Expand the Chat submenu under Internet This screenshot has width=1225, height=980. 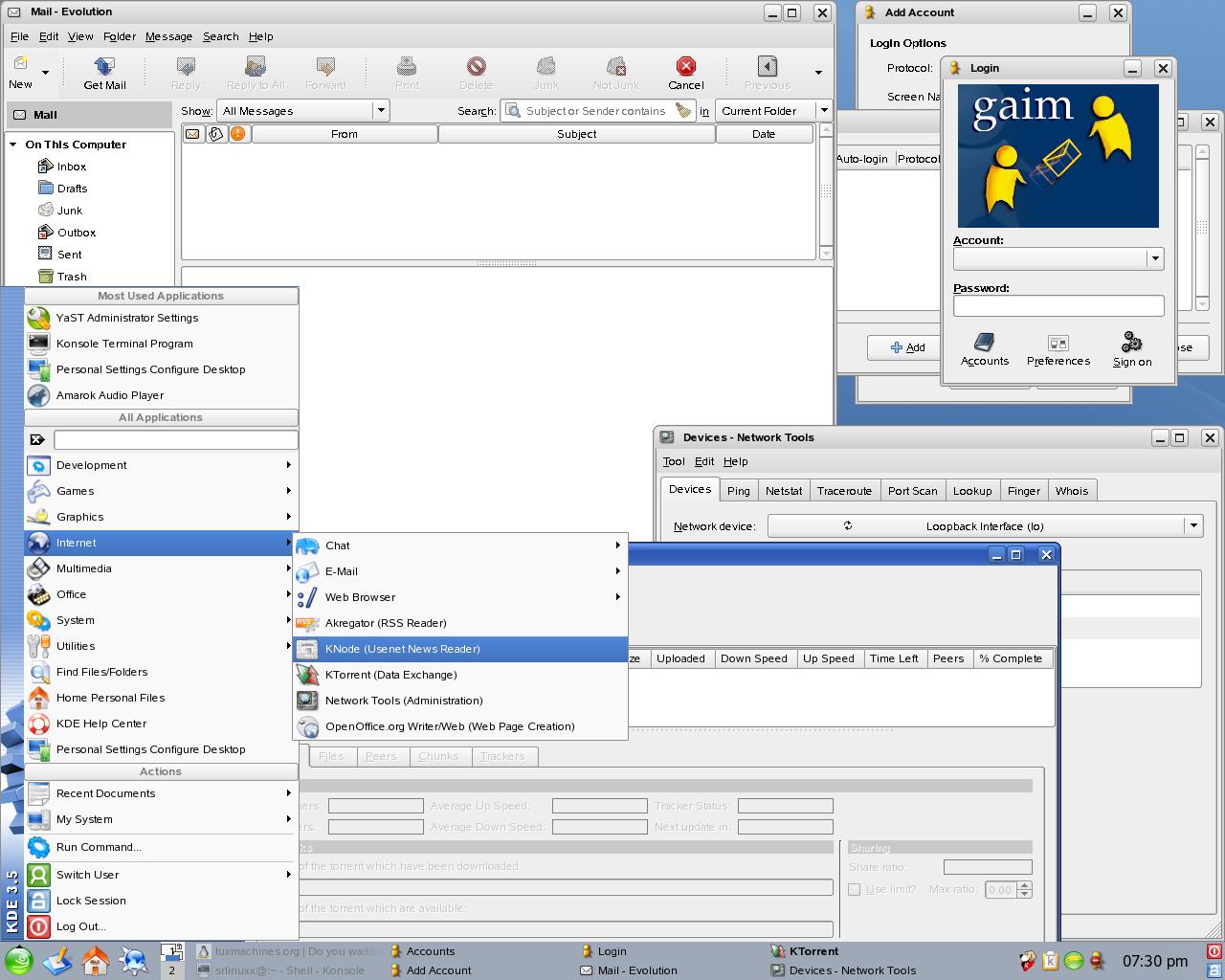pyautogui.click(x=460, y=546)
